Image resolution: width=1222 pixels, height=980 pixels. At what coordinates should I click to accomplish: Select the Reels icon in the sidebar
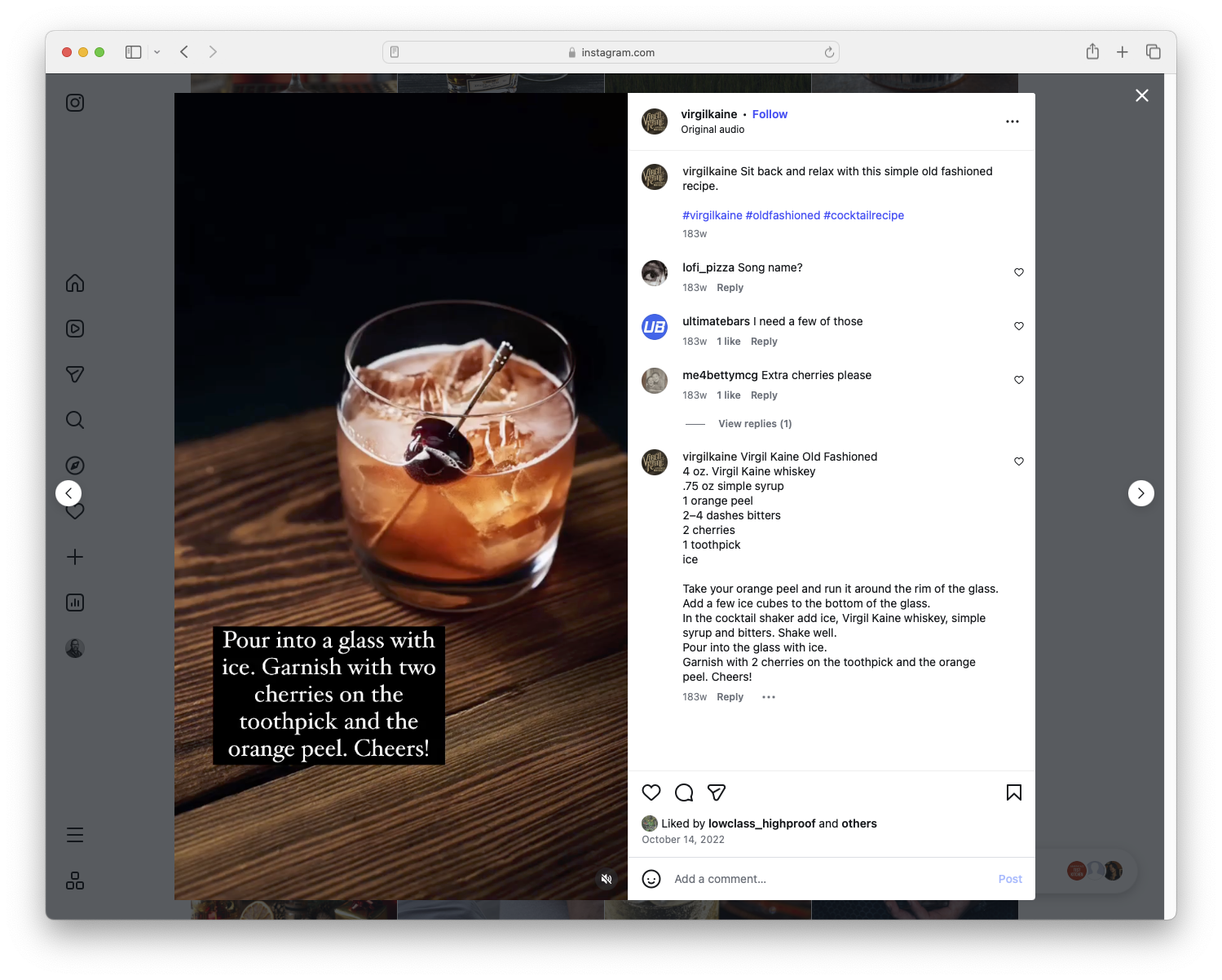tap(74, 329)
